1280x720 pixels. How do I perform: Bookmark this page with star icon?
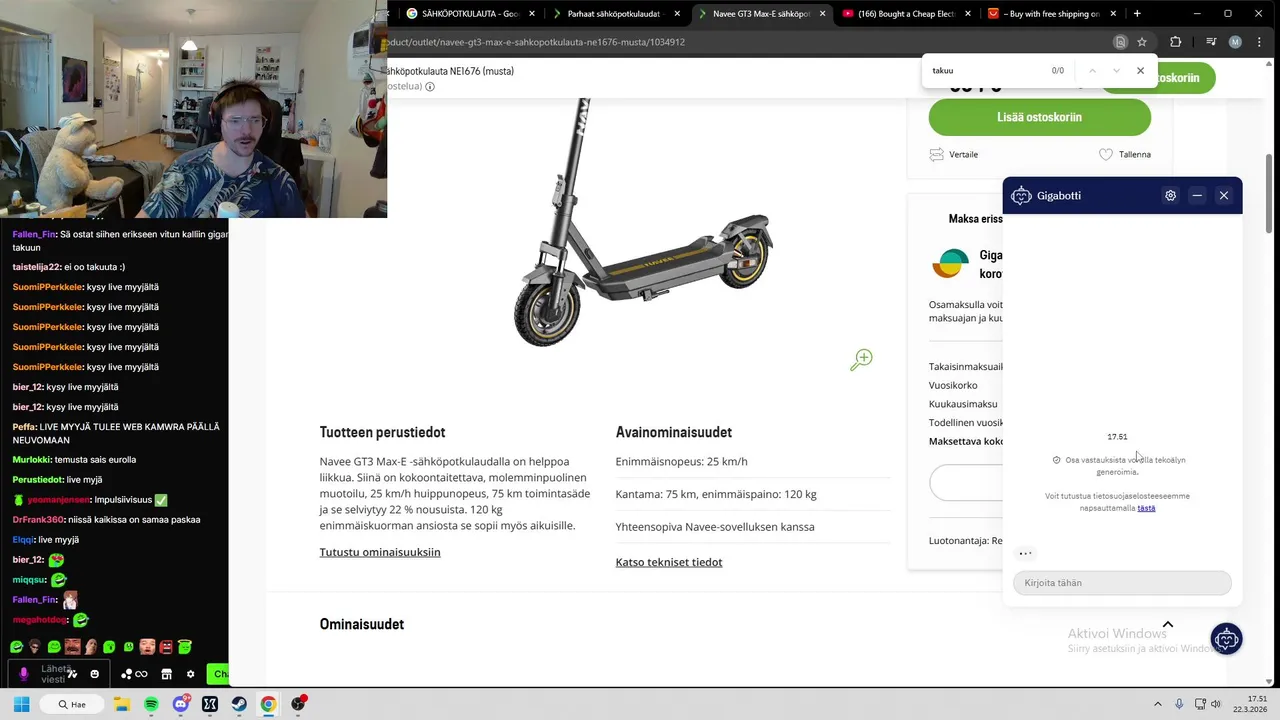point(1142,42)
